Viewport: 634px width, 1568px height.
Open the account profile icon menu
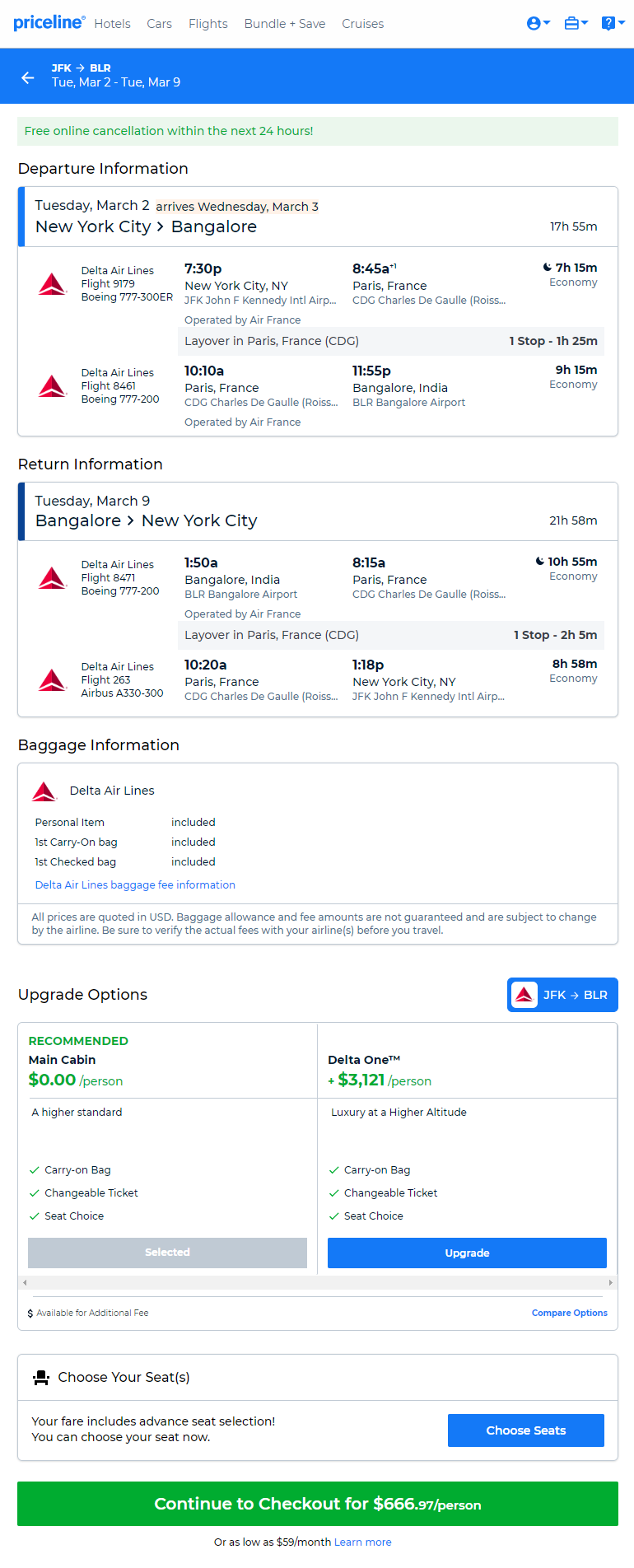[537, 24]
